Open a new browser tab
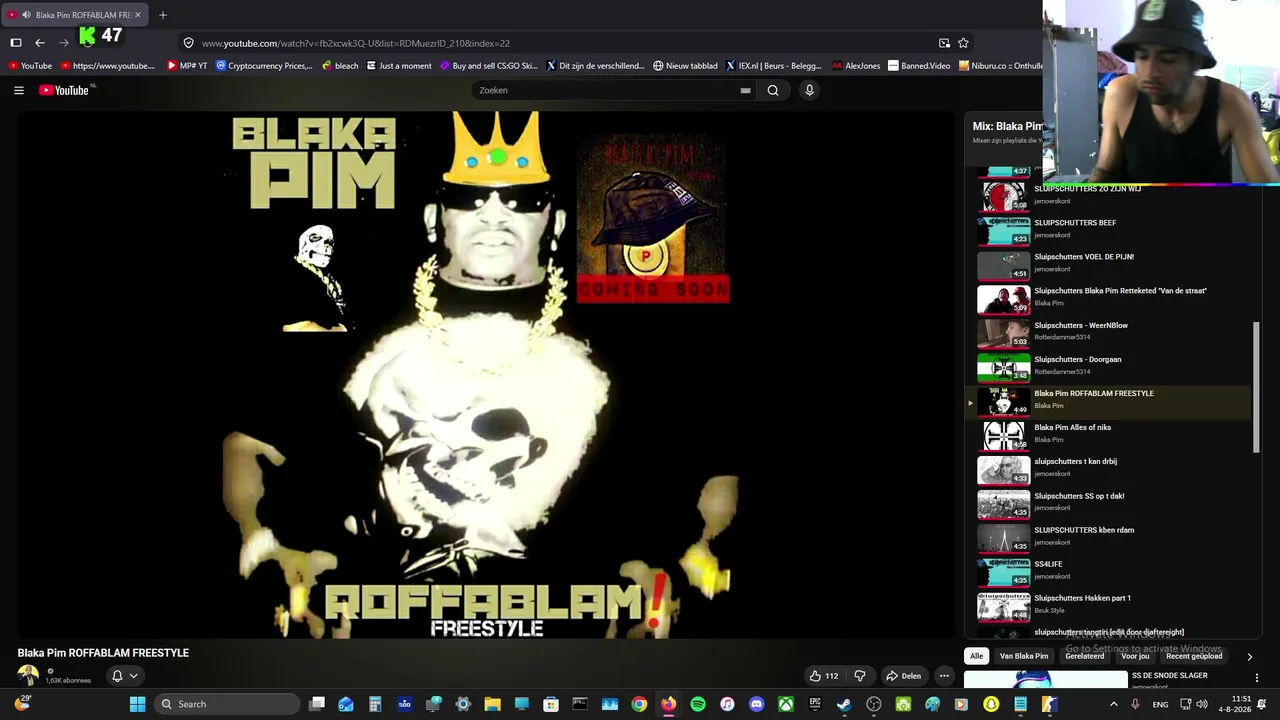 tap(163, 15)
